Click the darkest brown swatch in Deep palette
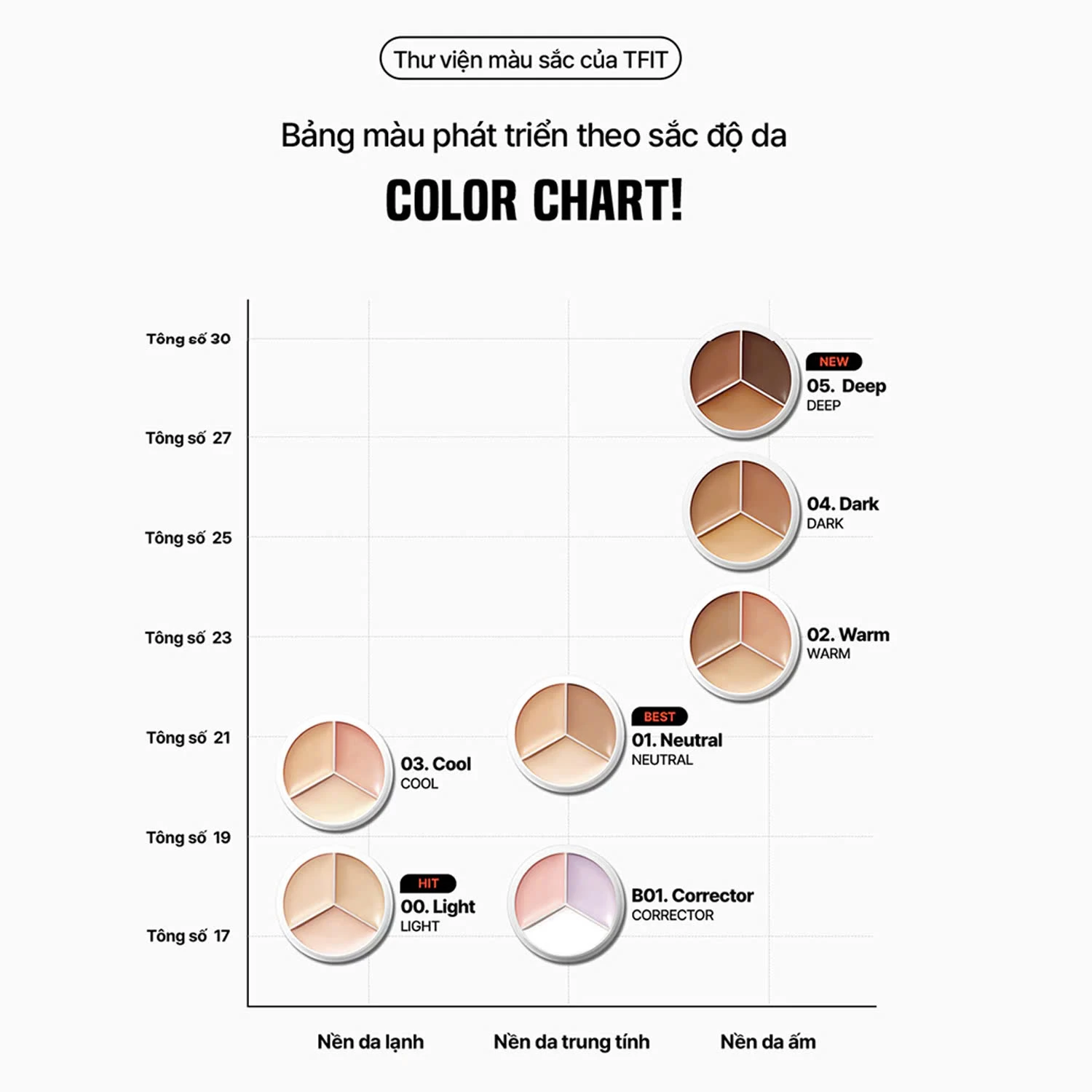Viewport: 1092px width, 1092px height. pos(766,358)
